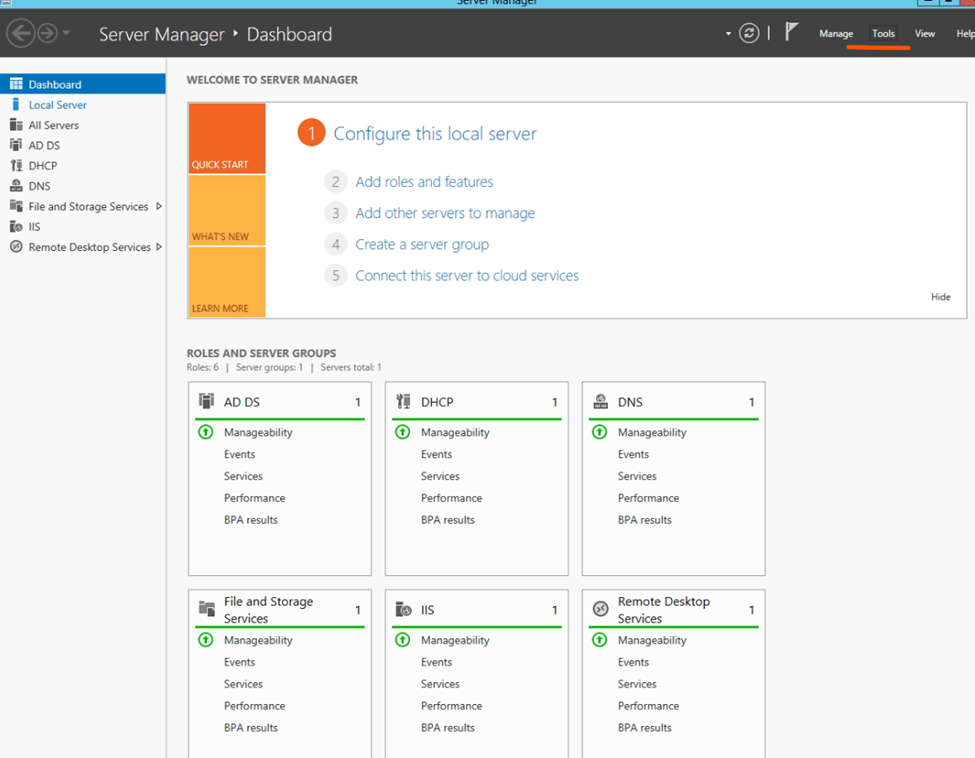
Task: Select Local Server in the sidebar
Action: coord(57,105)
